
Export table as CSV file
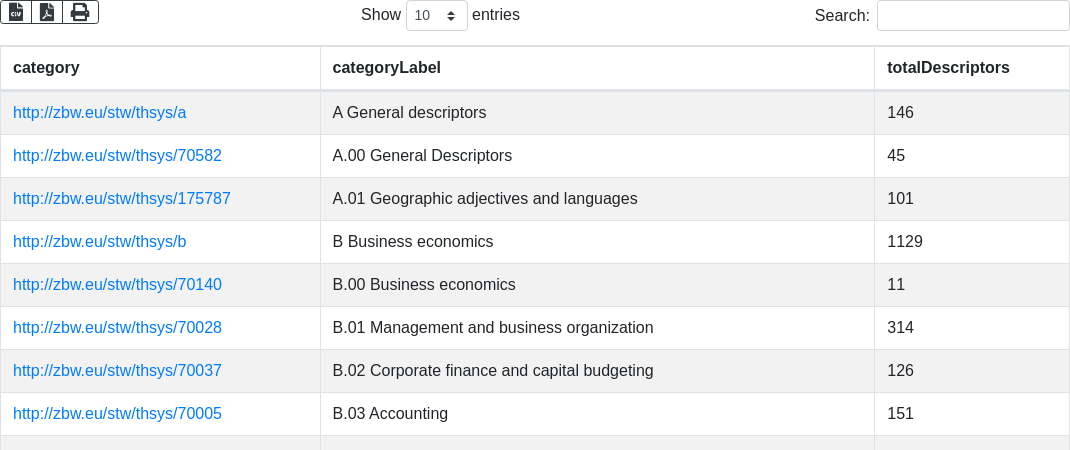[16, 12]
